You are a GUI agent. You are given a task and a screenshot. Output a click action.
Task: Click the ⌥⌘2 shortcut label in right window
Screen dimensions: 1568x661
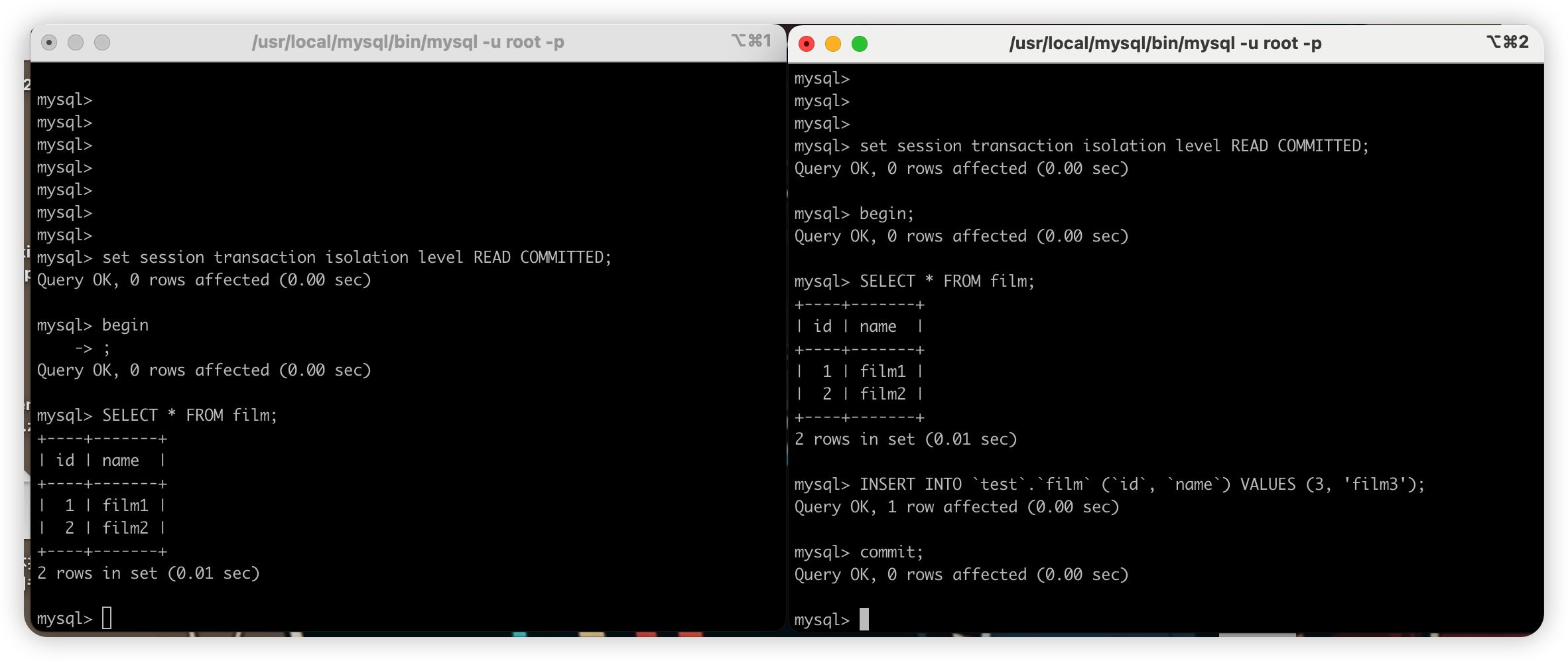coord(1508,42)
